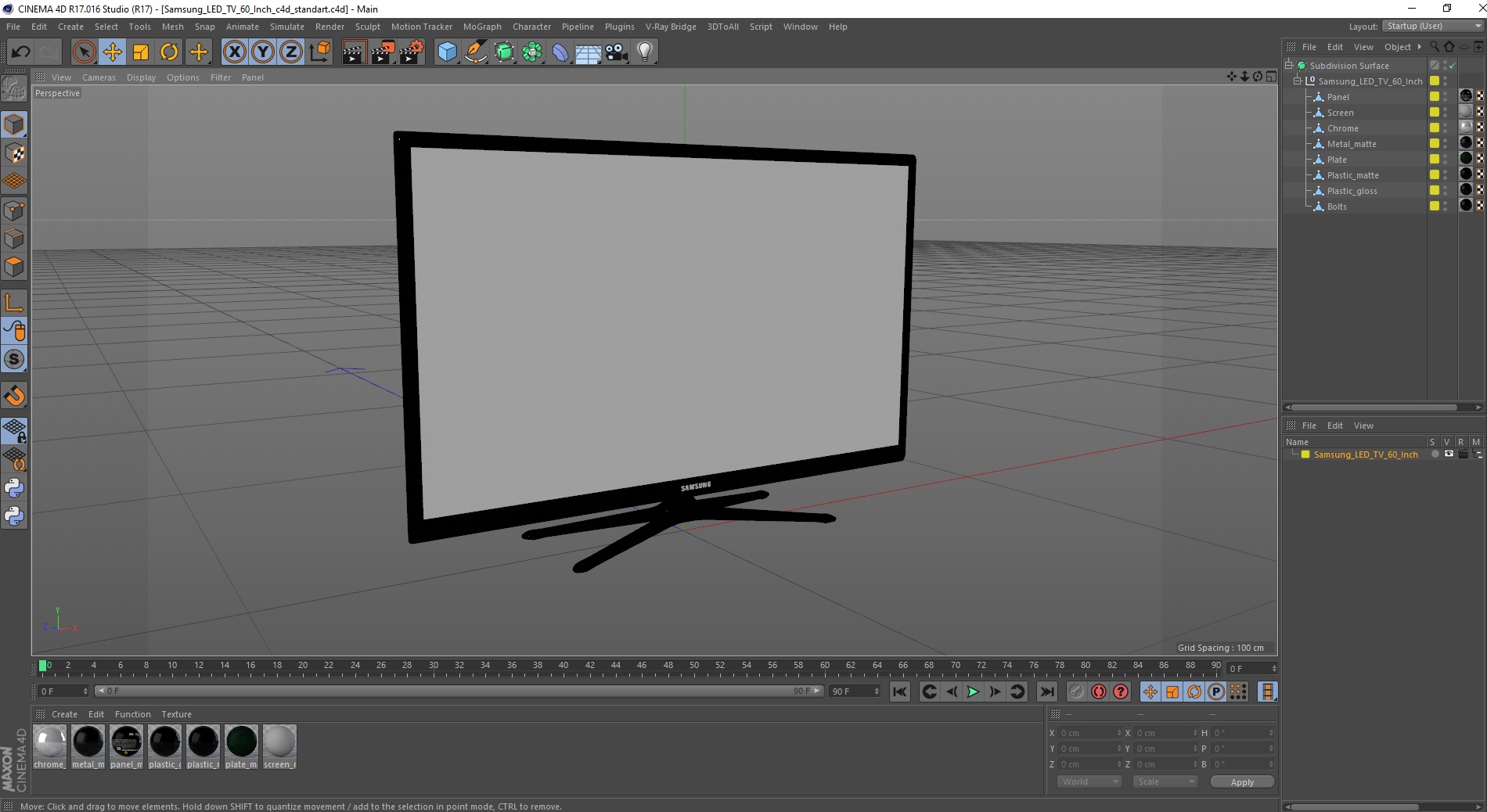1487x812 pixels.
Task: Click Panel object's material tag
Action: pyautogui.click(x=1466, y=95)
